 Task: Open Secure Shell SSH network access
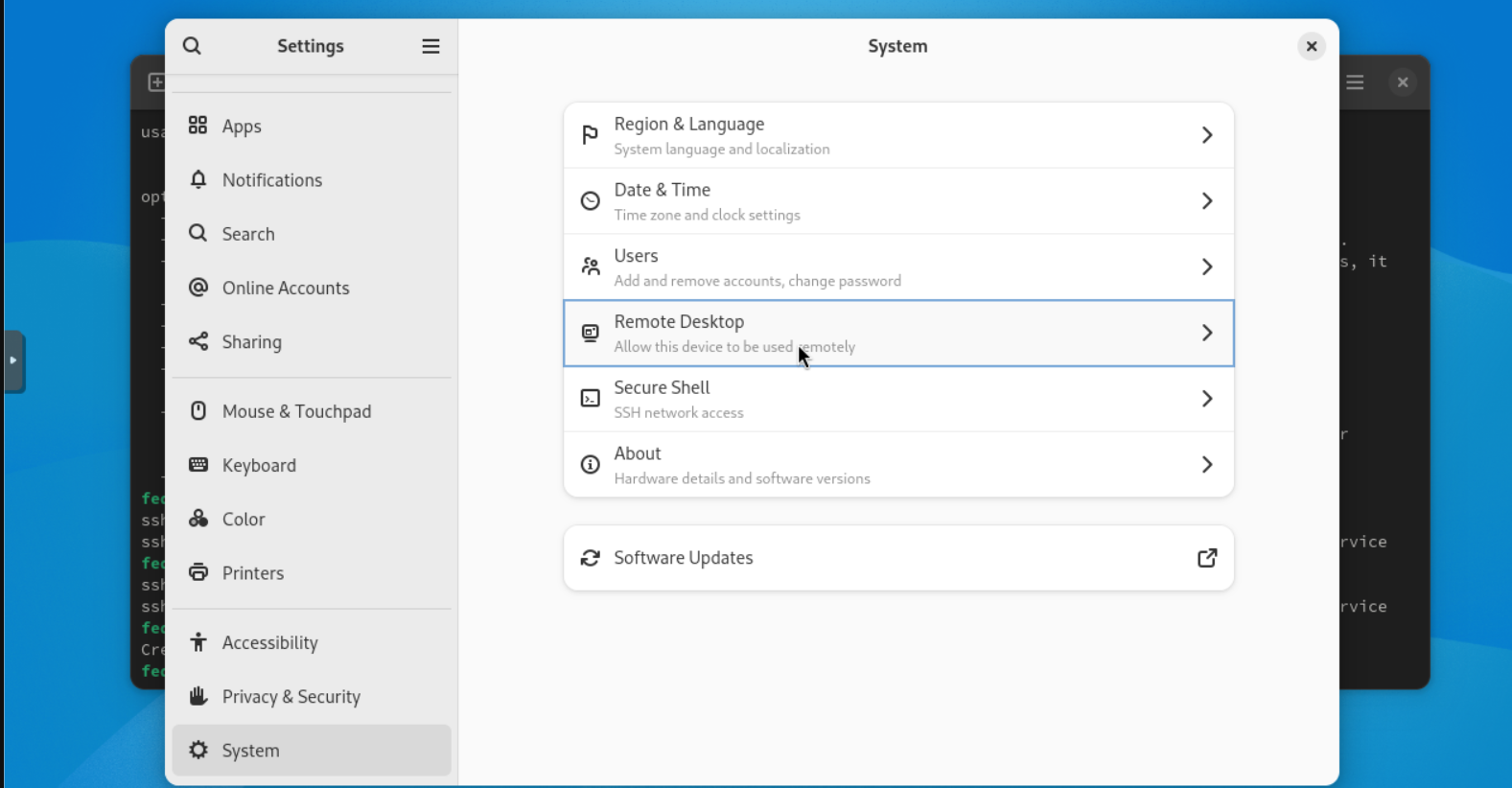898,399
